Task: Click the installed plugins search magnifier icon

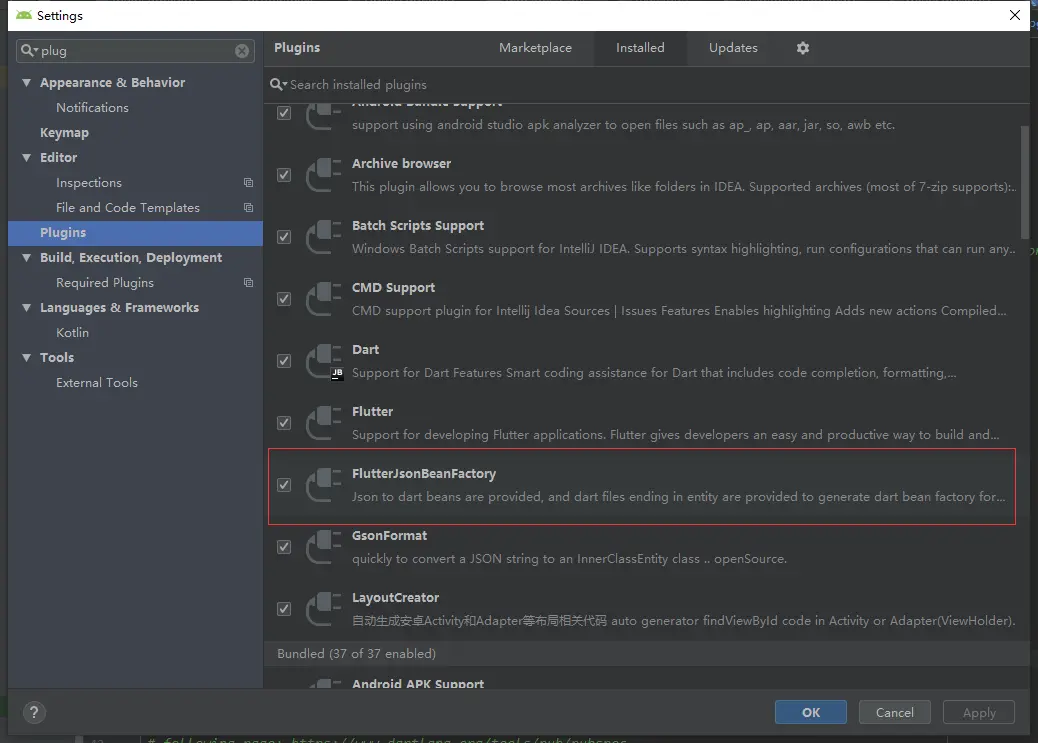Action: point(278,85)
